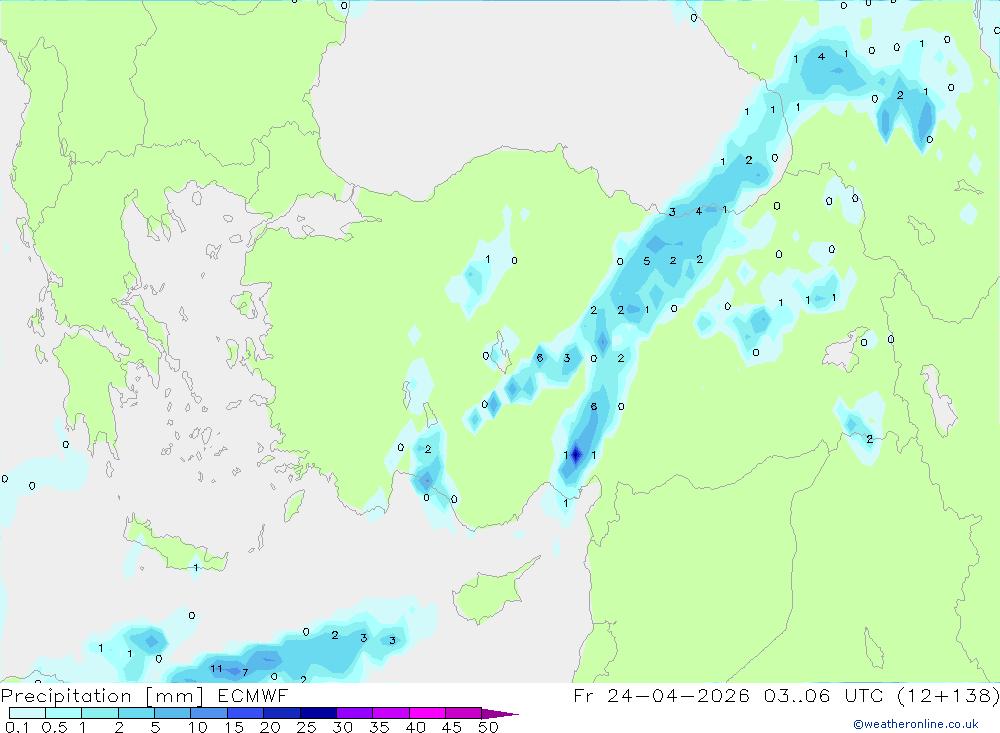The image size is (1000, 733).
Task: Click the above-50 mm legend arrow tip
Action: click(499, 714)
